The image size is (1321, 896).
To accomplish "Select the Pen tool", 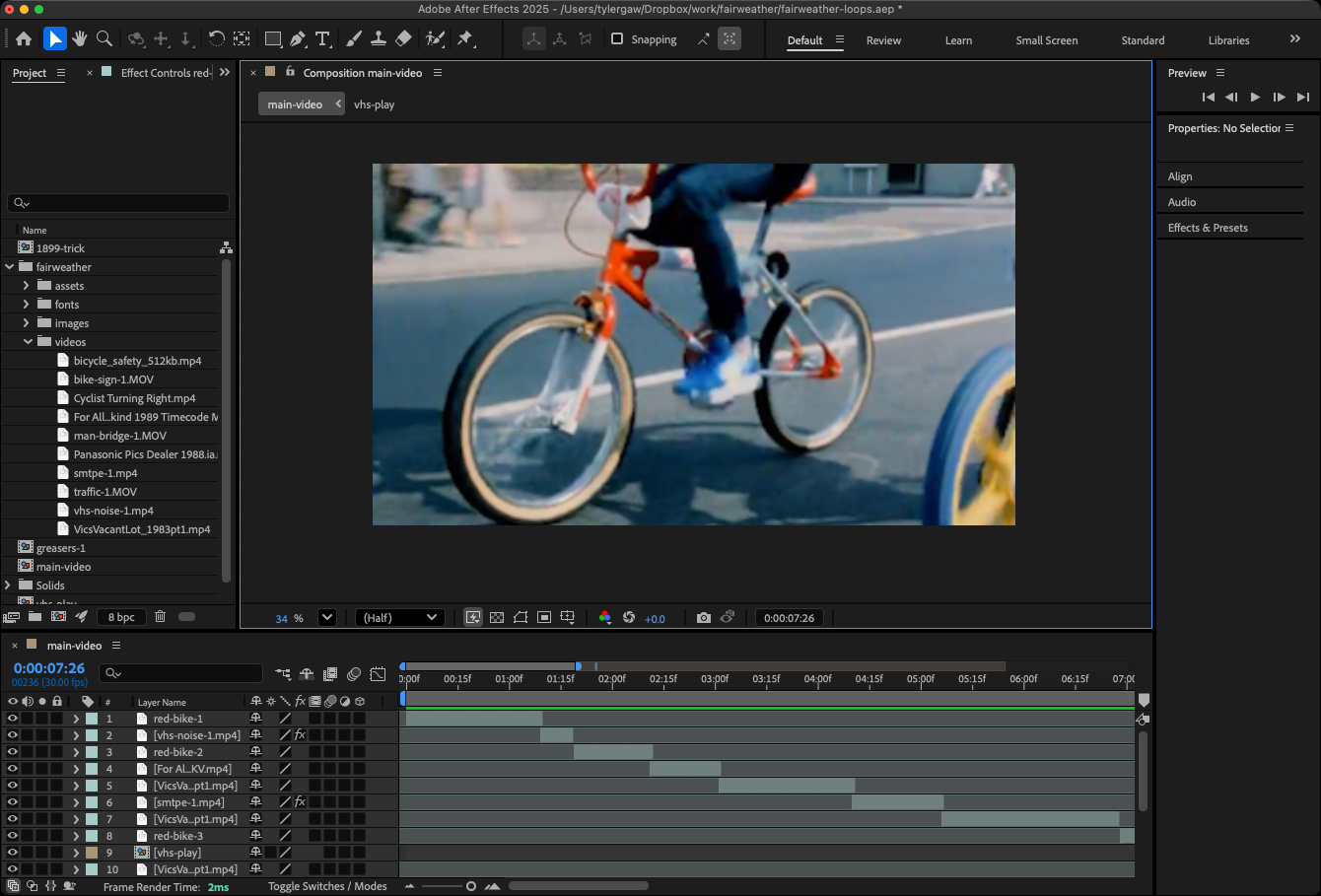I will pos(298,38).
